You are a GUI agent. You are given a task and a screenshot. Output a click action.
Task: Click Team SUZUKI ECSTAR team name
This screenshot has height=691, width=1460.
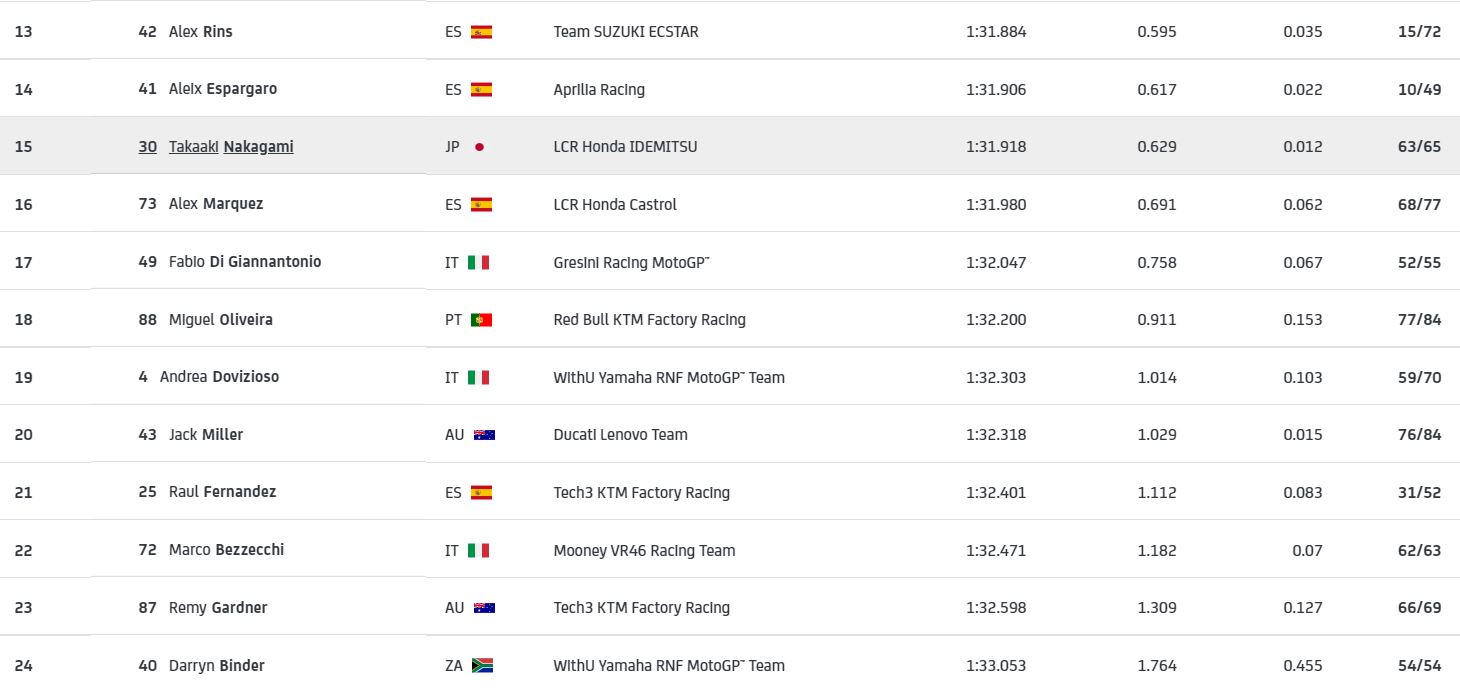click(x=626, y=32)
